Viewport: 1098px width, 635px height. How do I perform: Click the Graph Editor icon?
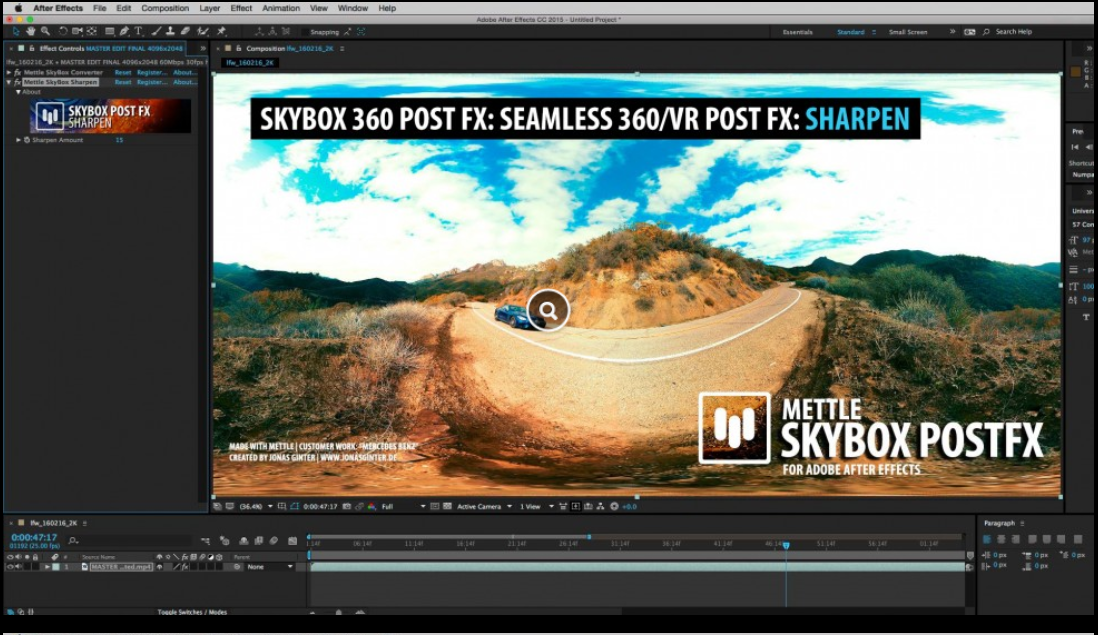[x=293, y=541]
